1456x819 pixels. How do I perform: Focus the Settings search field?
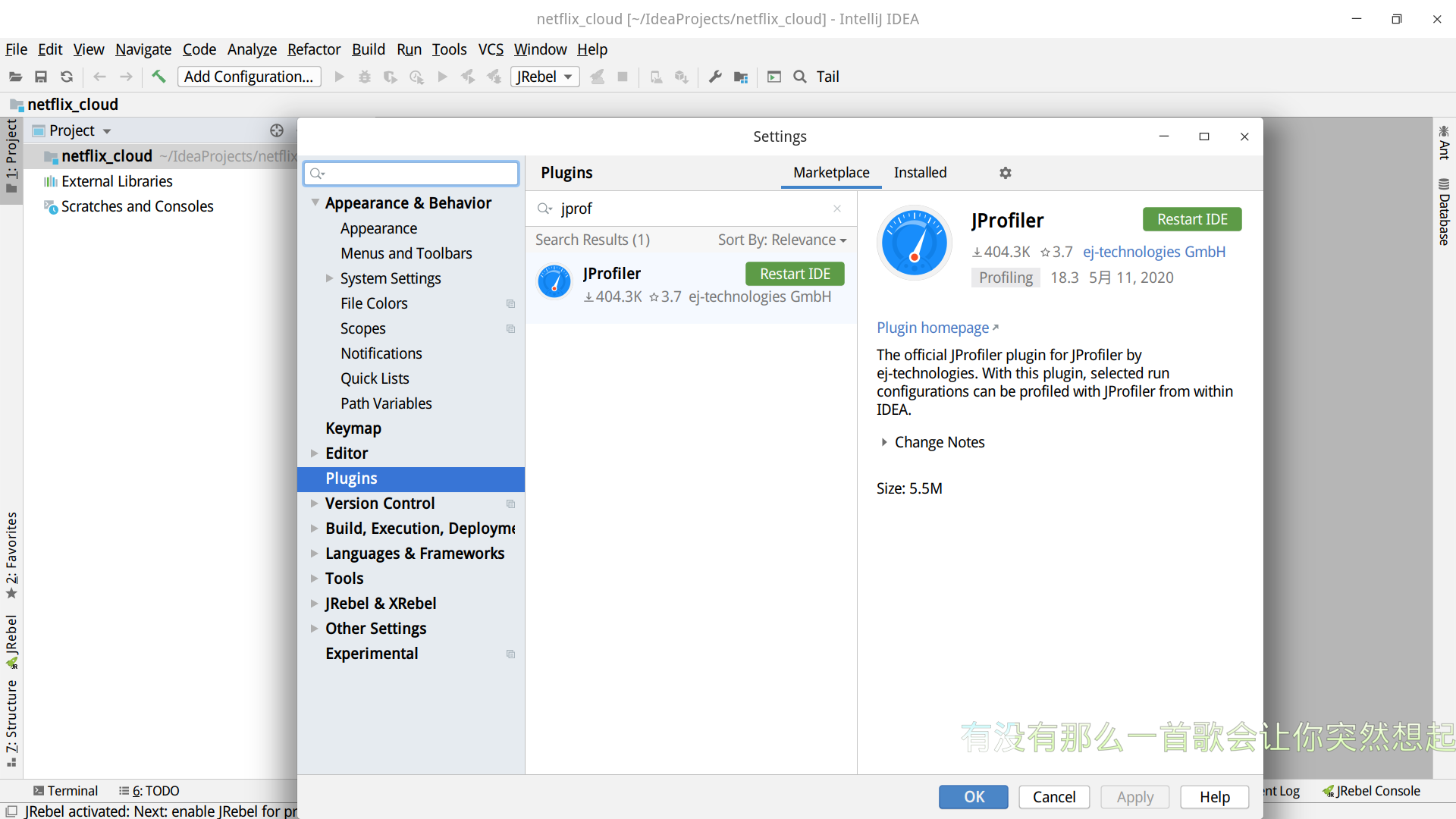(x=411, y=174)
